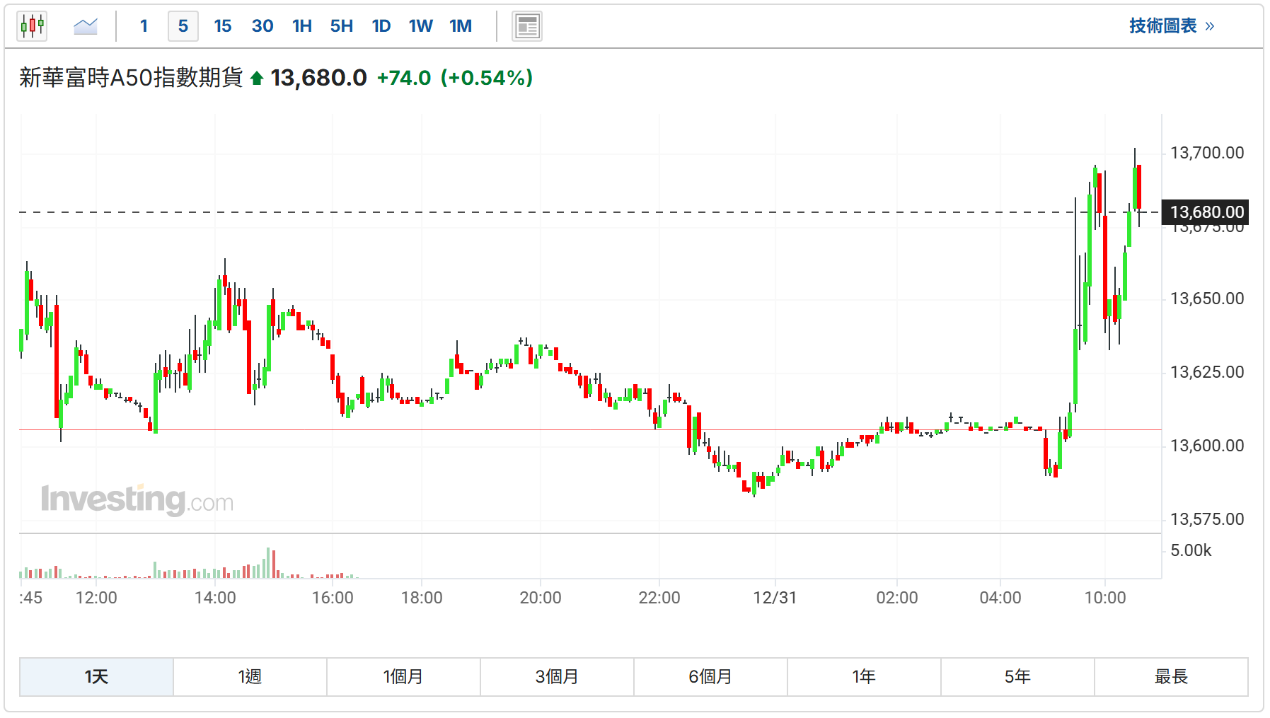Viewport: 1270px width, 718px height.
Task: Select the 1 minute interval
Action: [144, 26]
